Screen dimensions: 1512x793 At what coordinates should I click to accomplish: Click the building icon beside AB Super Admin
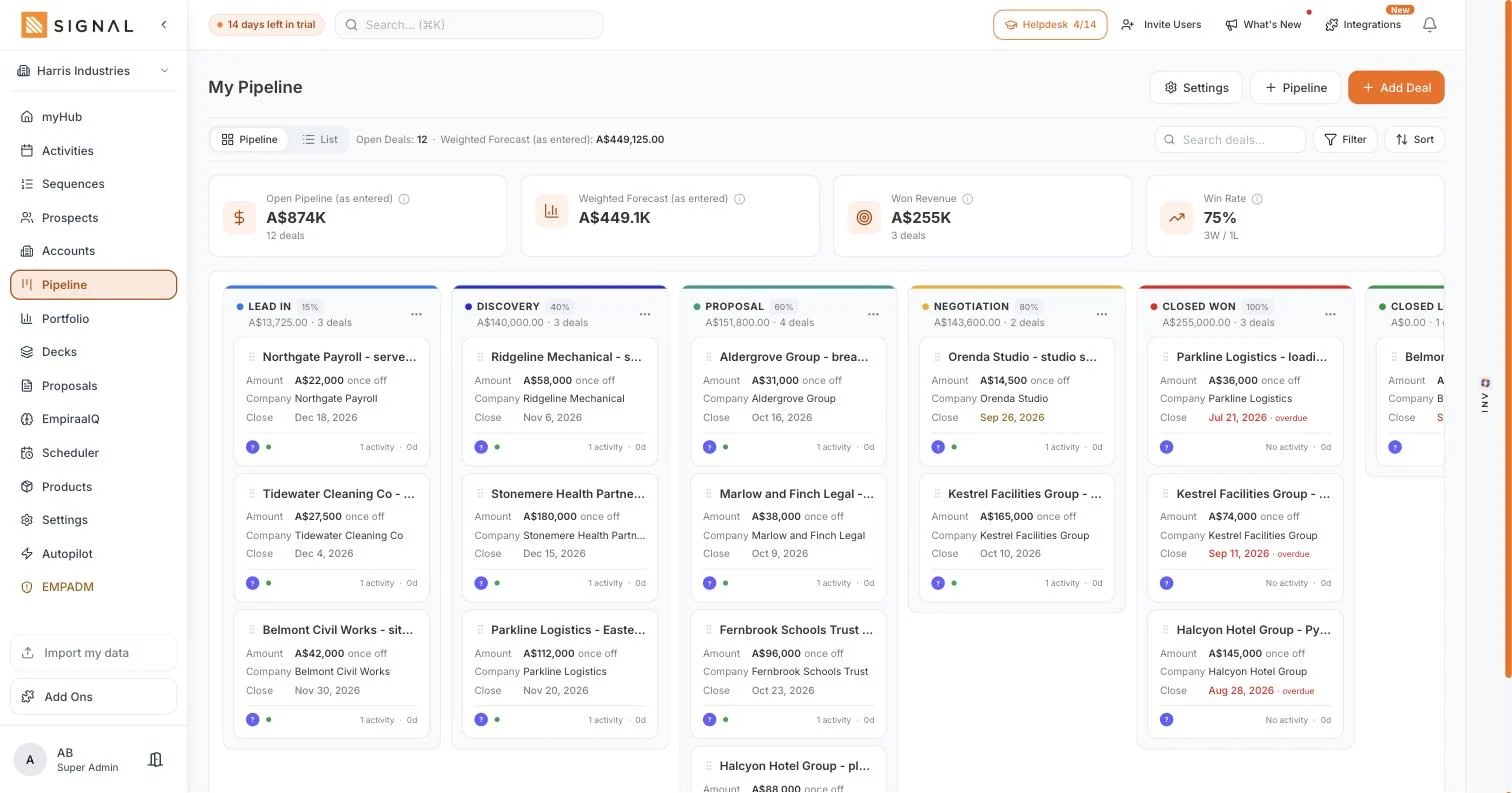pos(155,760)
